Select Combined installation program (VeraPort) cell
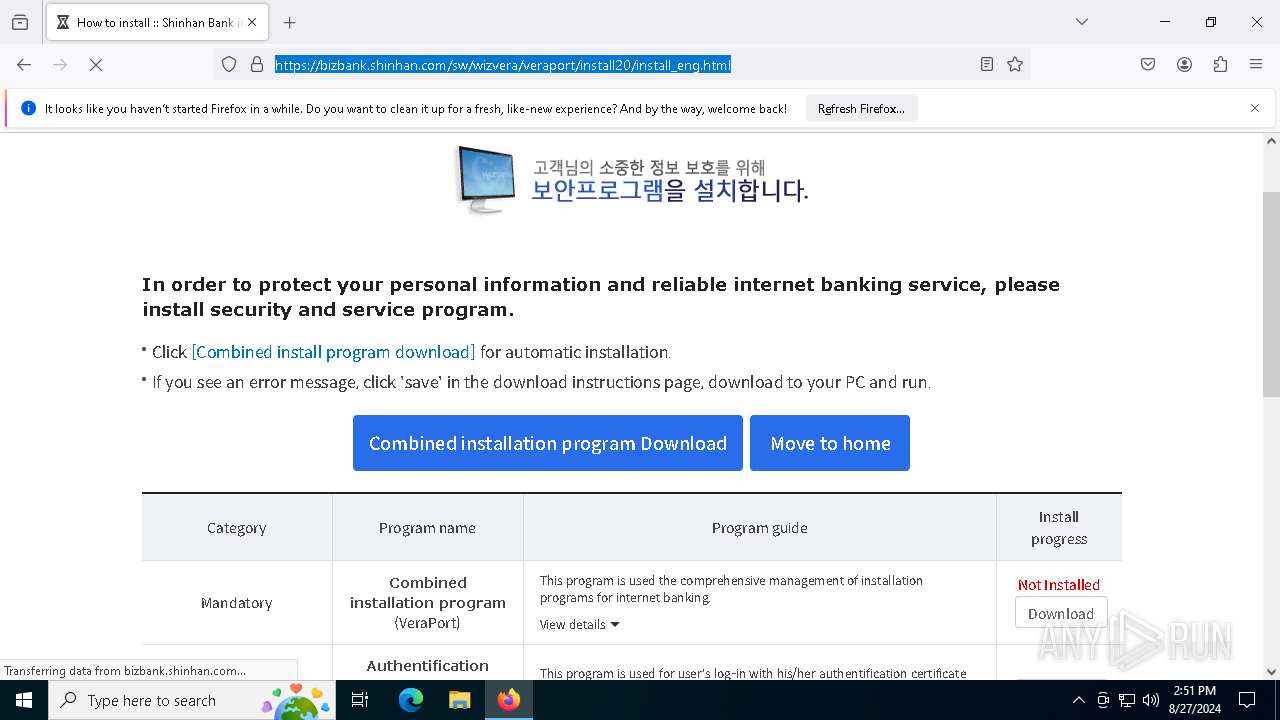Image resolution: width=1280 pixels, height=720 pixels. point(428,603)
